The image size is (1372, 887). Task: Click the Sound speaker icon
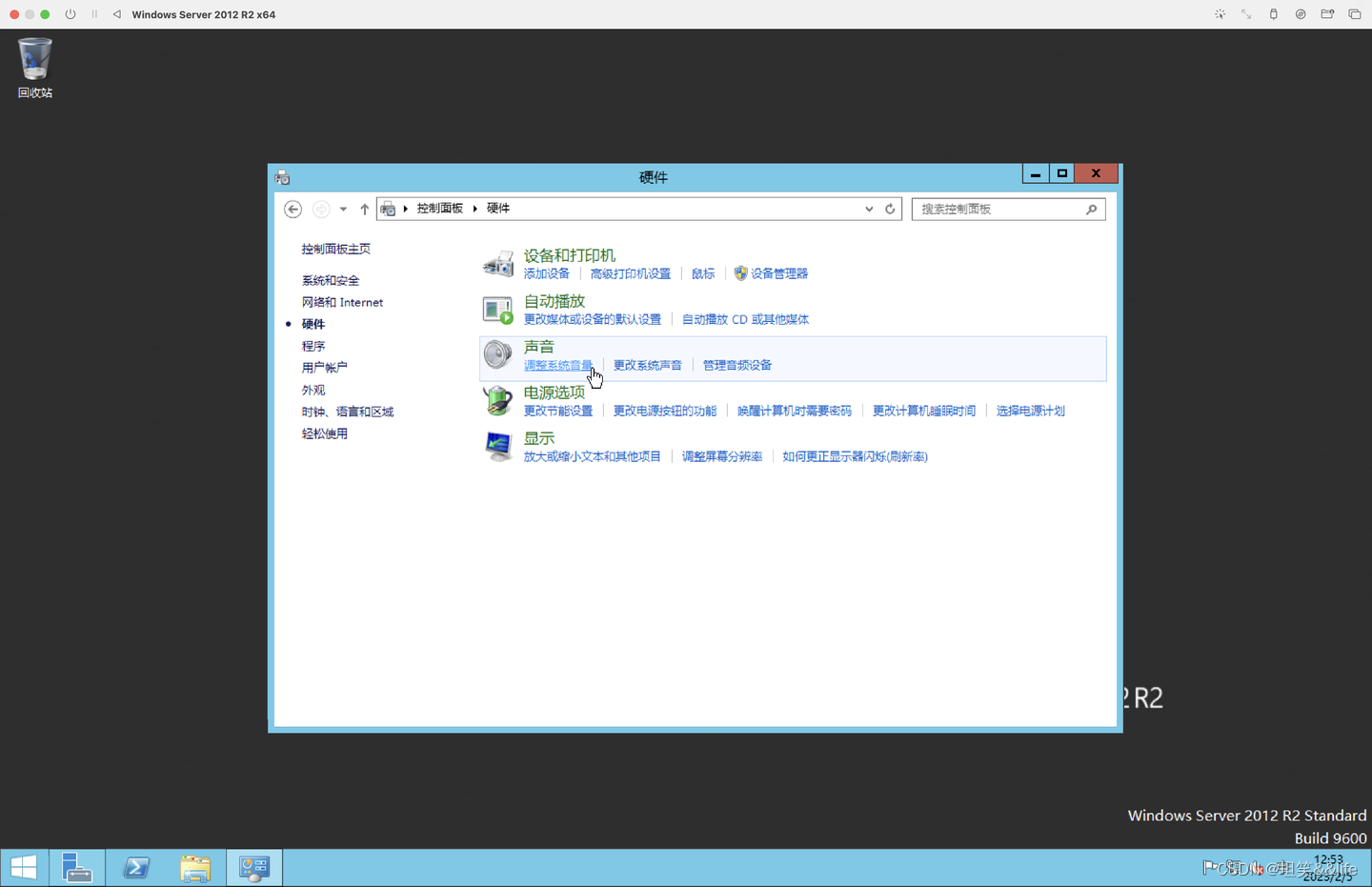[497, 354]
